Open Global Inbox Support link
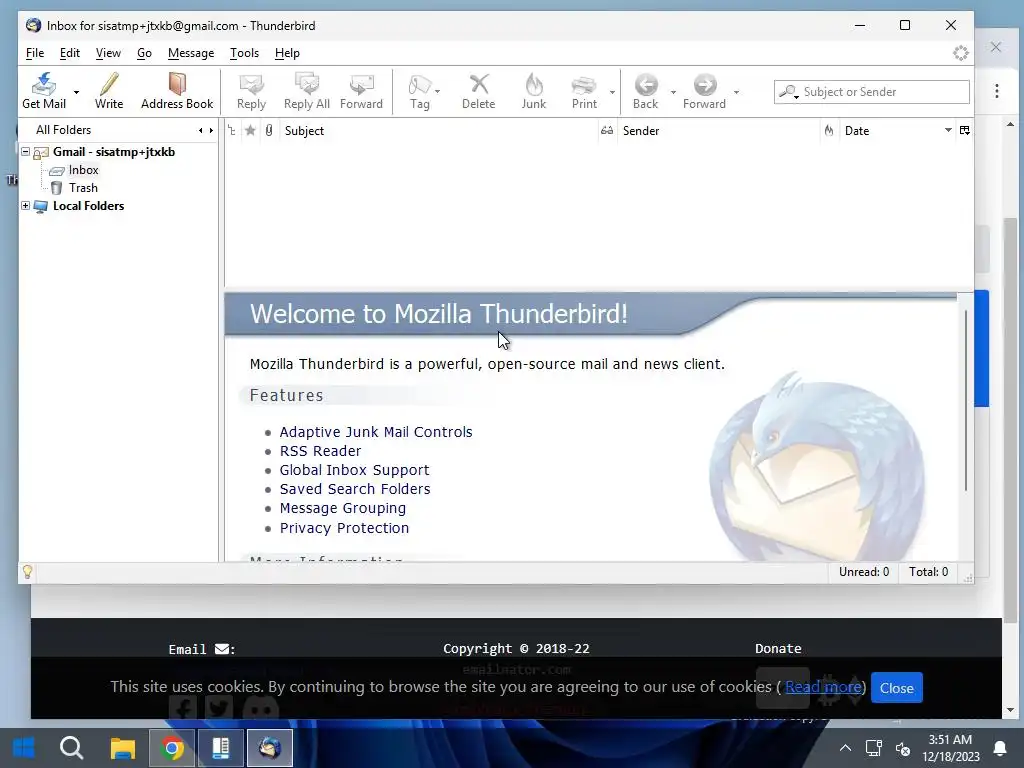 click(x=354, y=470)
